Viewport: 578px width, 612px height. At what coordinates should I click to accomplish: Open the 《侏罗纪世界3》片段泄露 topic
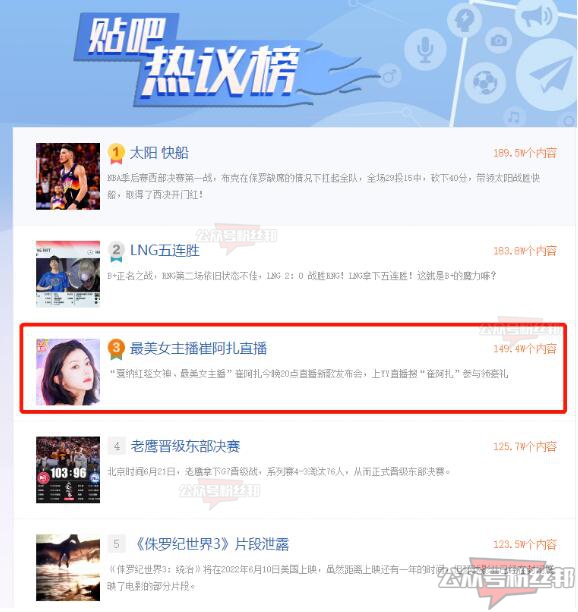click(211, 544)
